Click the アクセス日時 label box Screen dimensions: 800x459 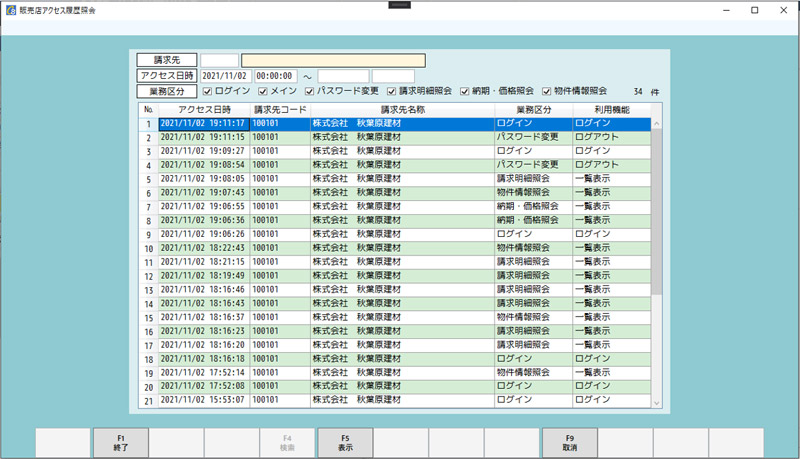pos(167,76)
